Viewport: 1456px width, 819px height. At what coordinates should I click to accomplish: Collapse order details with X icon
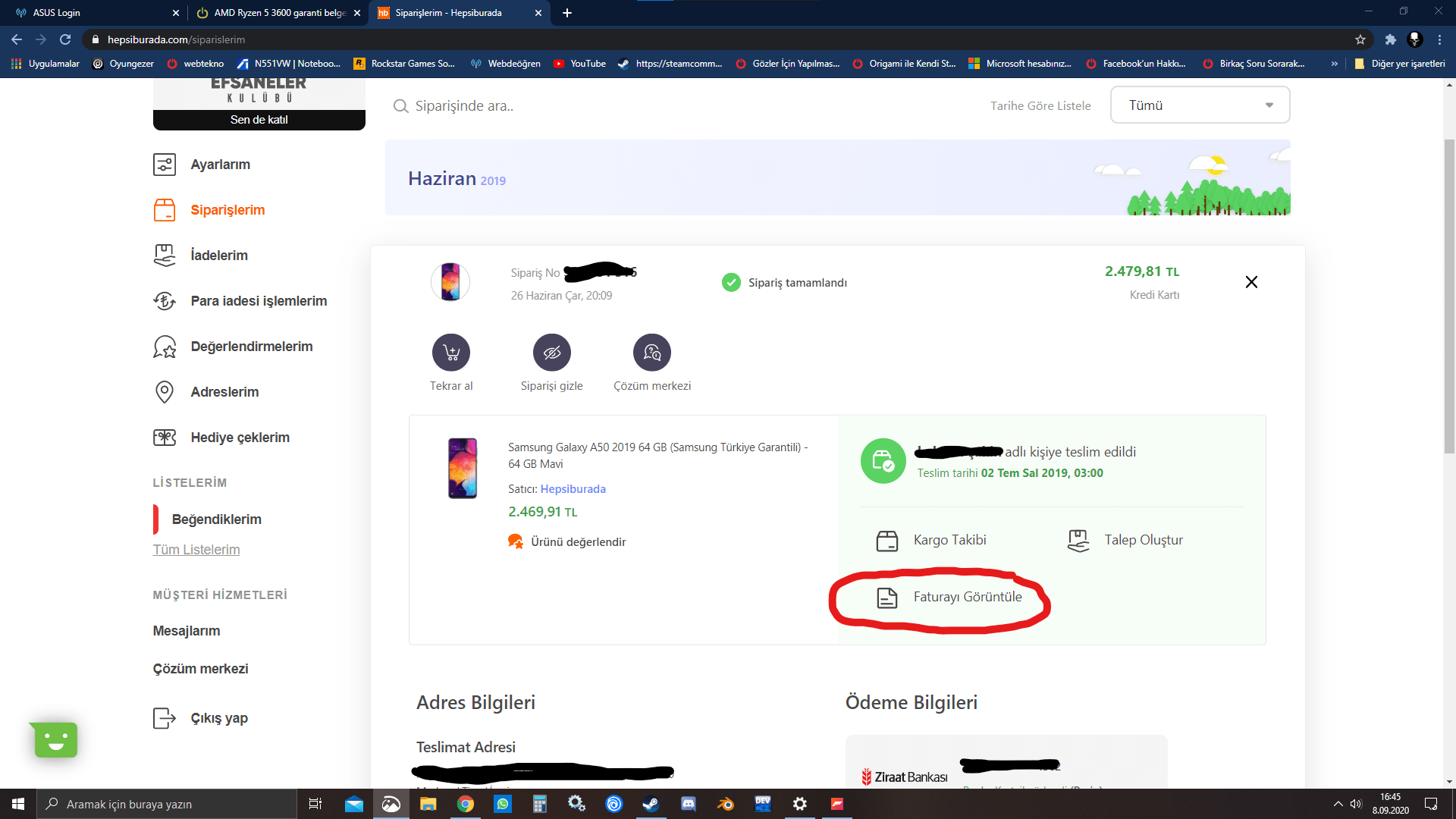point(1251,282)
